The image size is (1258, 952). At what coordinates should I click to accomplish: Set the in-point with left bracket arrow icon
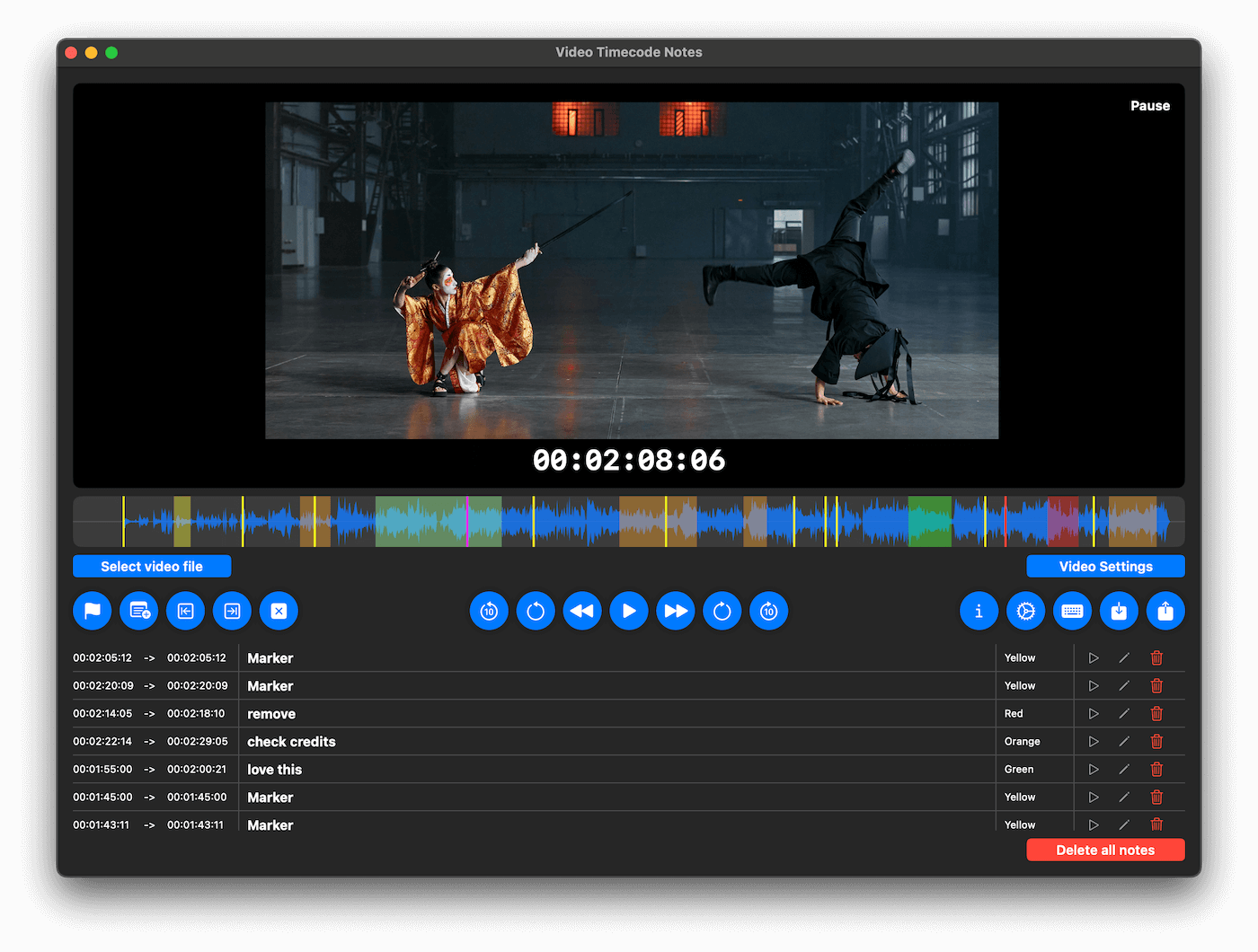tap(186, 612)
